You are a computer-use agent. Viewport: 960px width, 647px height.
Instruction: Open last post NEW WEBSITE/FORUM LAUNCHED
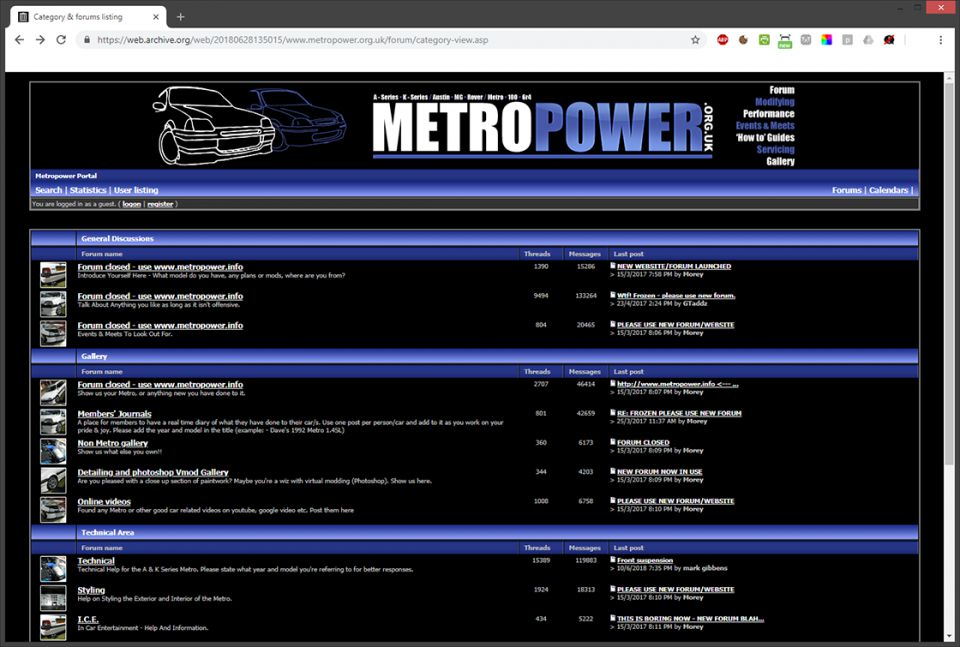pos(673,266)
